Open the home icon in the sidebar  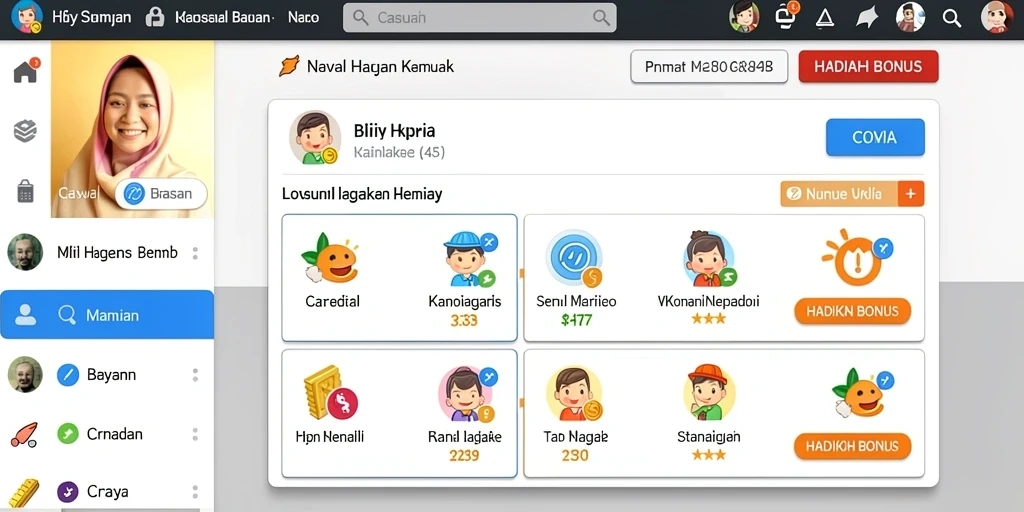pyautogui.click(x=25, y=70)
